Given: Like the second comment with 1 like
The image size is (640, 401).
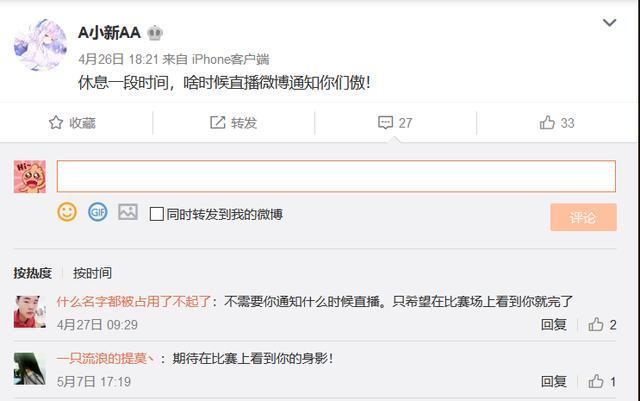Looking at the screenshot, I should click(x=596, y=381).
